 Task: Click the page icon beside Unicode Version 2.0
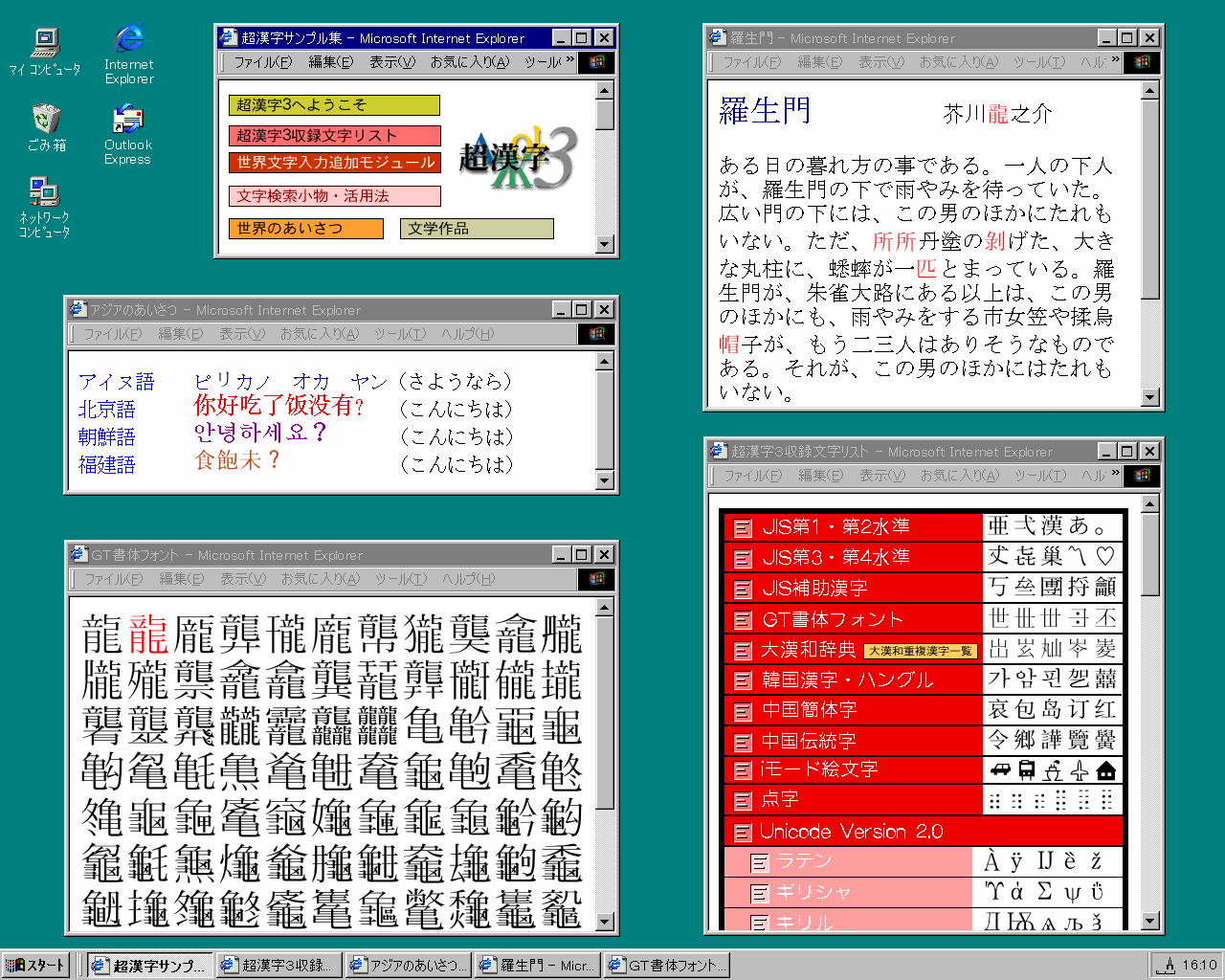tap(743, 832)
